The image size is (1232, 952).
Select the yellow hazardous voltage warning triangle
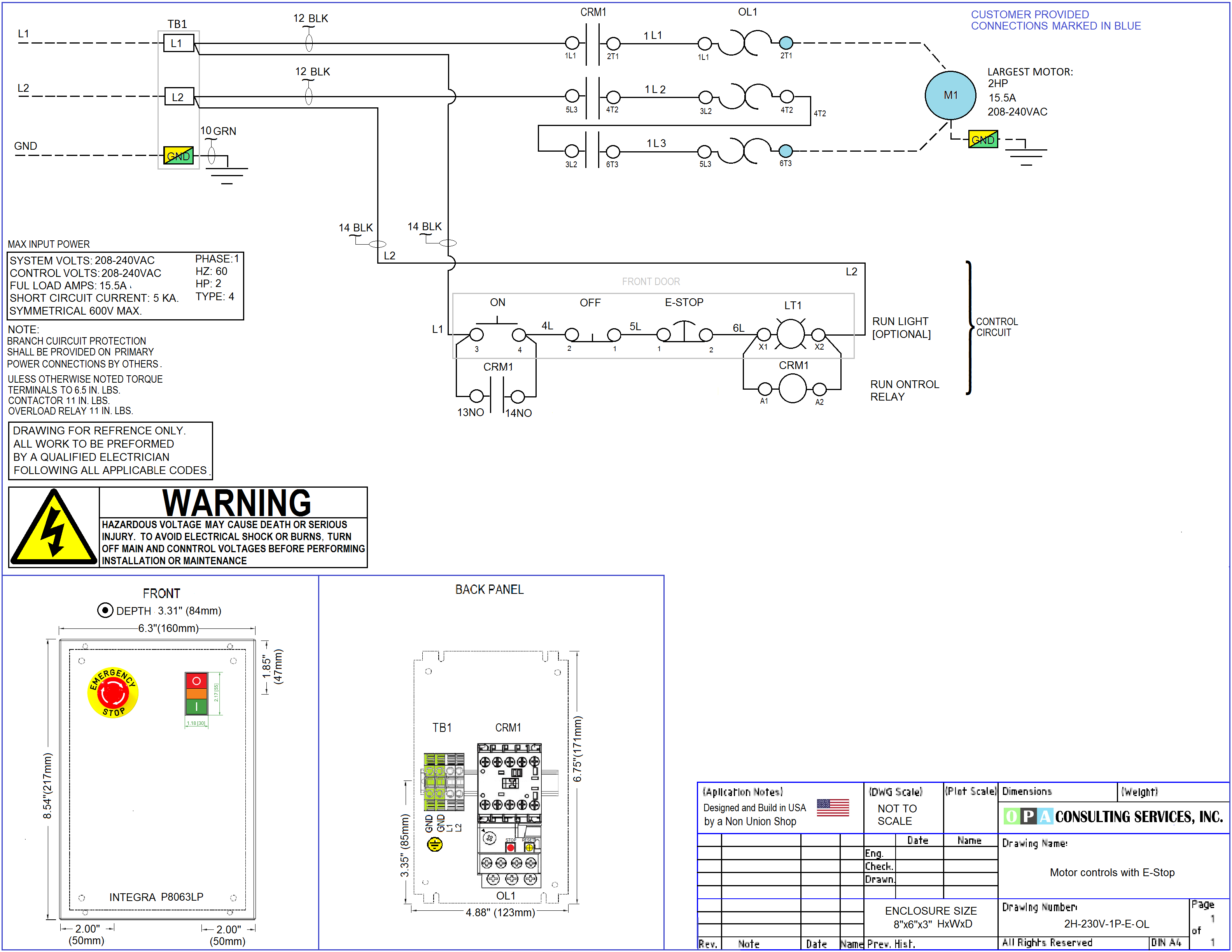tap(54, 527)
